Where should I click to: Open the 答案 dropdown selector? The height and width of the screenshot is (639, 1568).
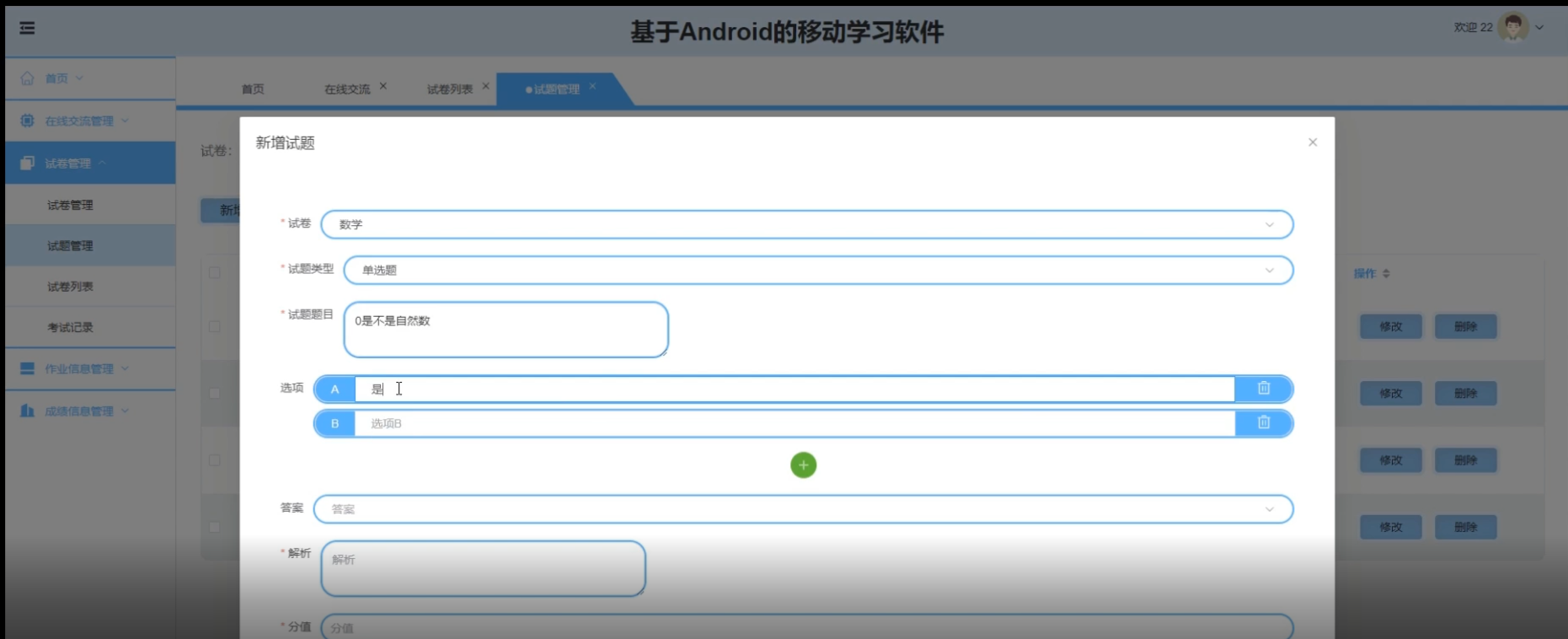pos(802,509)
